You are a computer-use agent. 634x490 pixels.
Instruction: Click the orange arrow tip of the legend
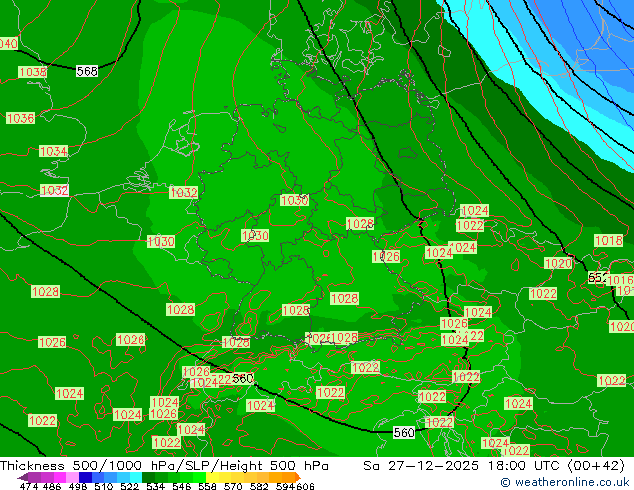click(298, 477)
